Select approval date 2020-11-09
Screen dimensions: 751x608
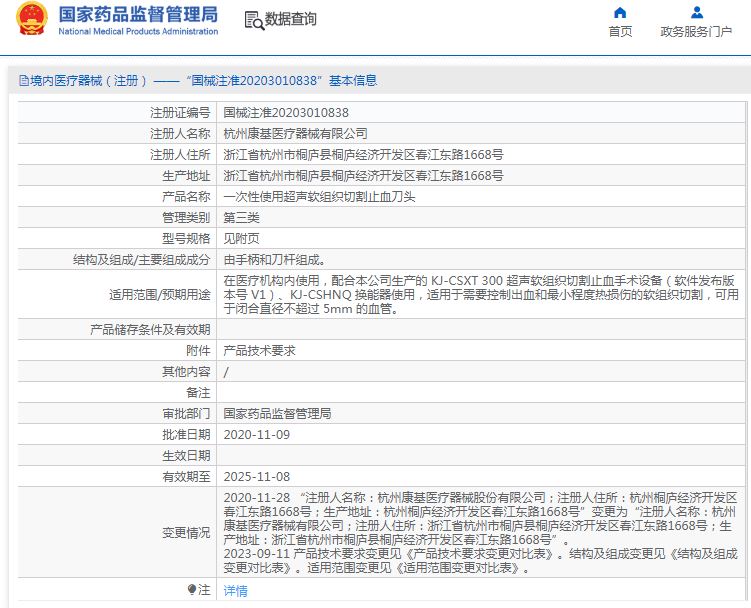pyautogui.click(x=257, y=435)
